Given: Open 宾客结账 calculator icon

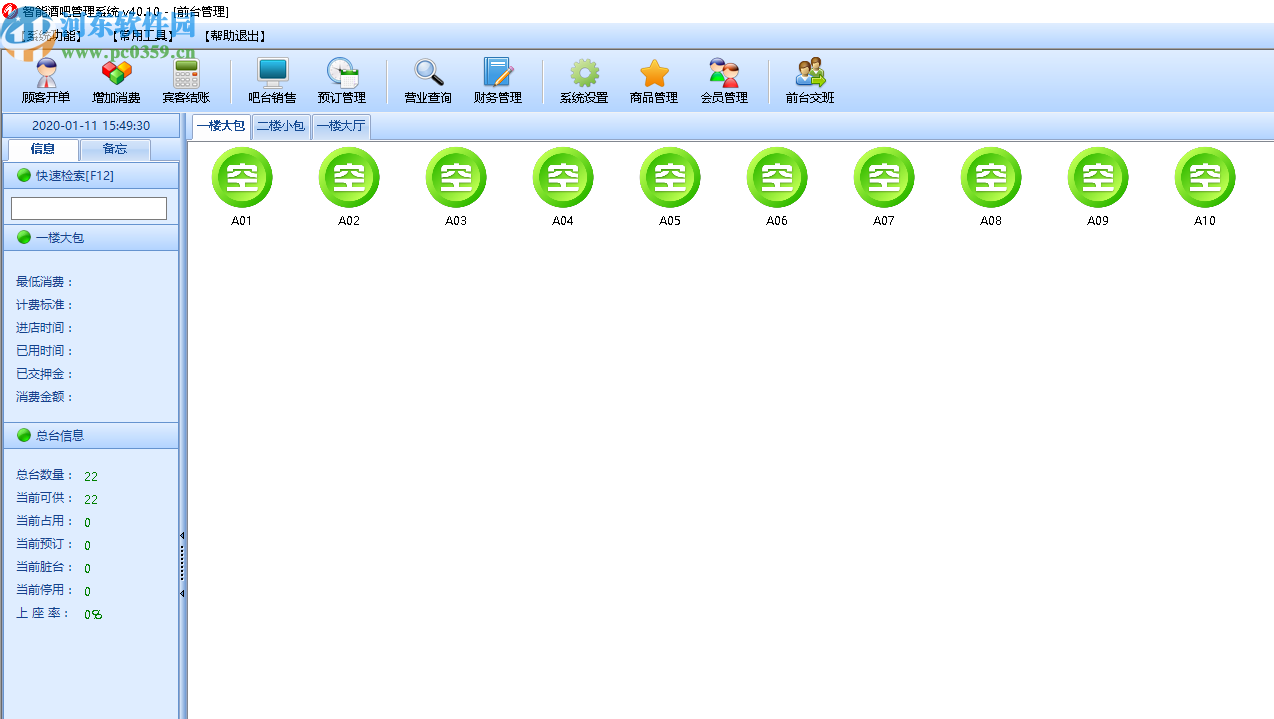Looking at the screenshot, I should 186,81.
